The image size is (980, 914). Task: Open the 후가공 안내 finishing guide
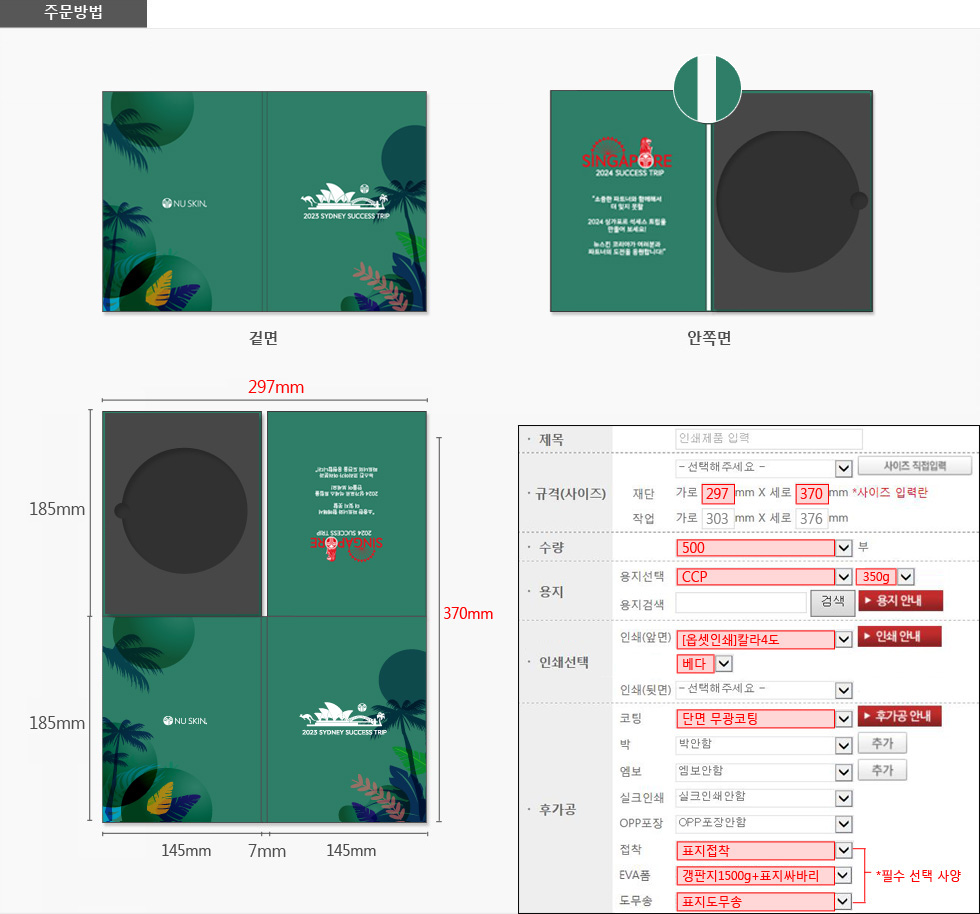pos(899,716)
